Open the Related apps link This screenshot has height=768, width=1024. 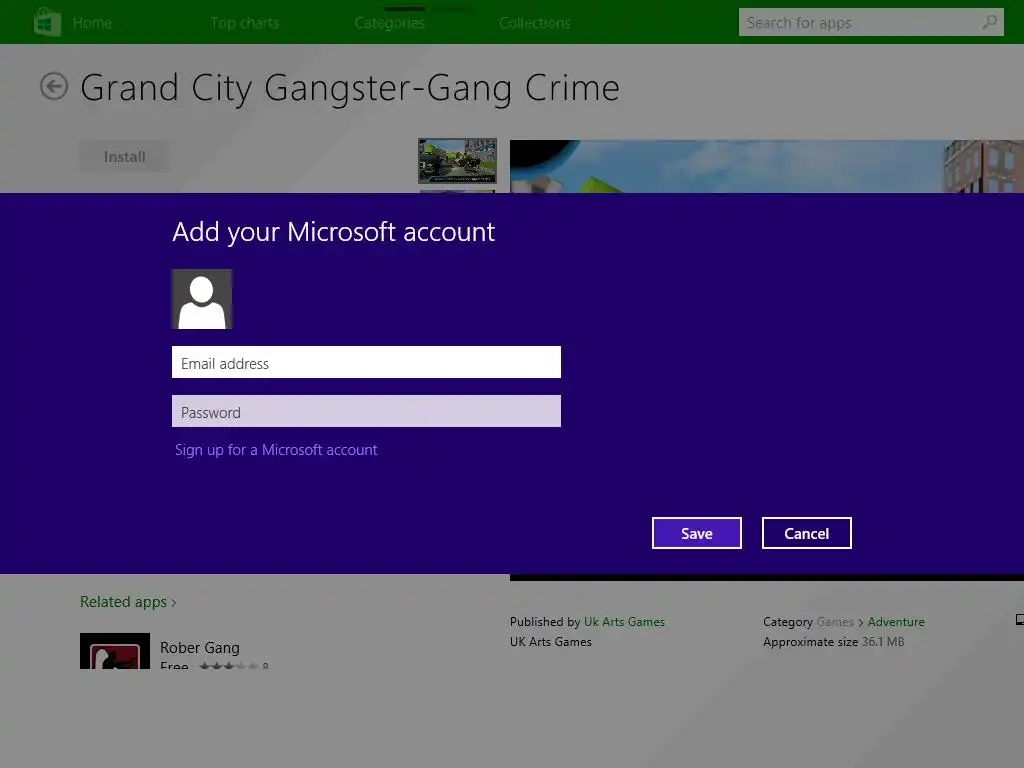pyautogui.click(x=128, y=601)
